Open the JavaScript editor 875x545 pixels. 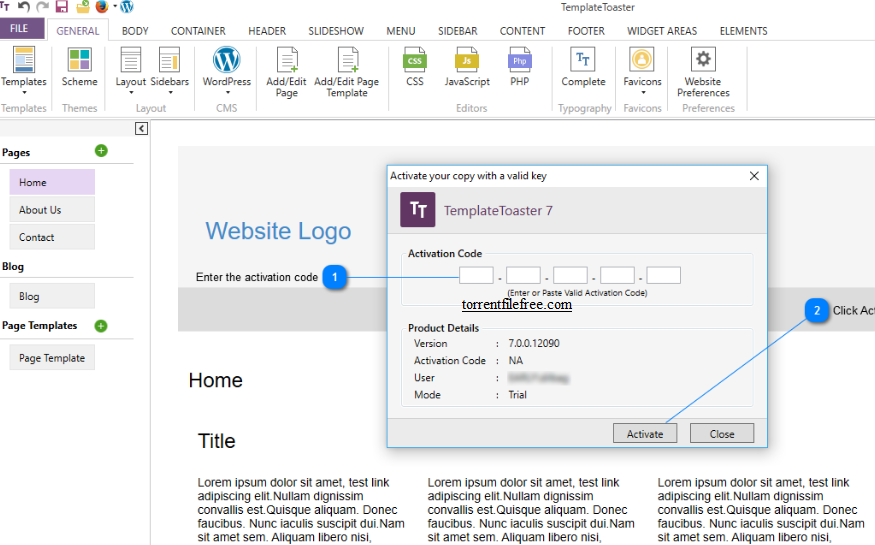click(467, 60)
